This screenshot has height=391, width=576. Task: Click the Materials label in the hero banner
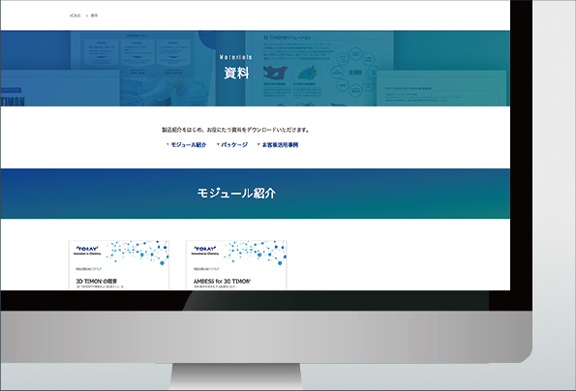tap(236, 57)
